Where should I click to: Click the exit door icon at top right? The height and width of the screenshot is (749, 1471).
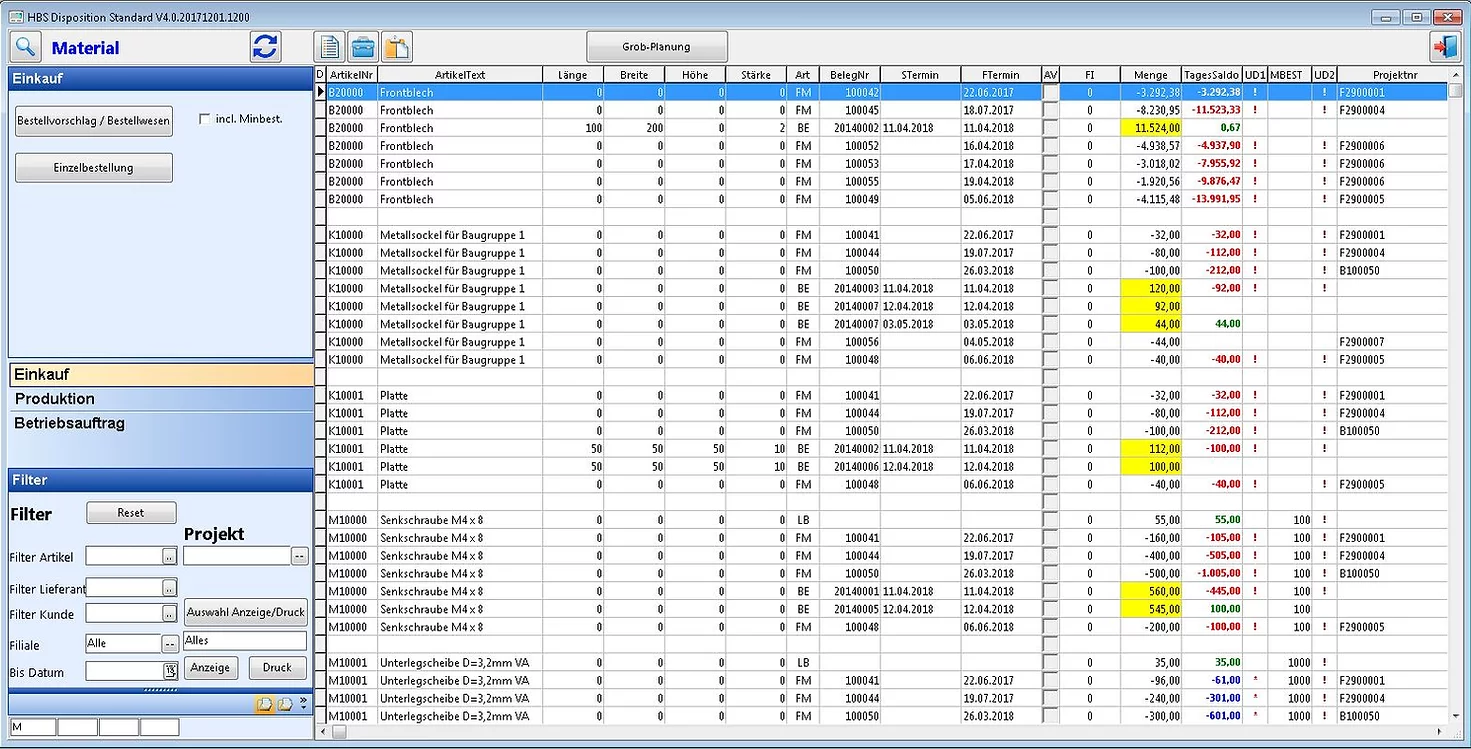(x=1445, y=47)
